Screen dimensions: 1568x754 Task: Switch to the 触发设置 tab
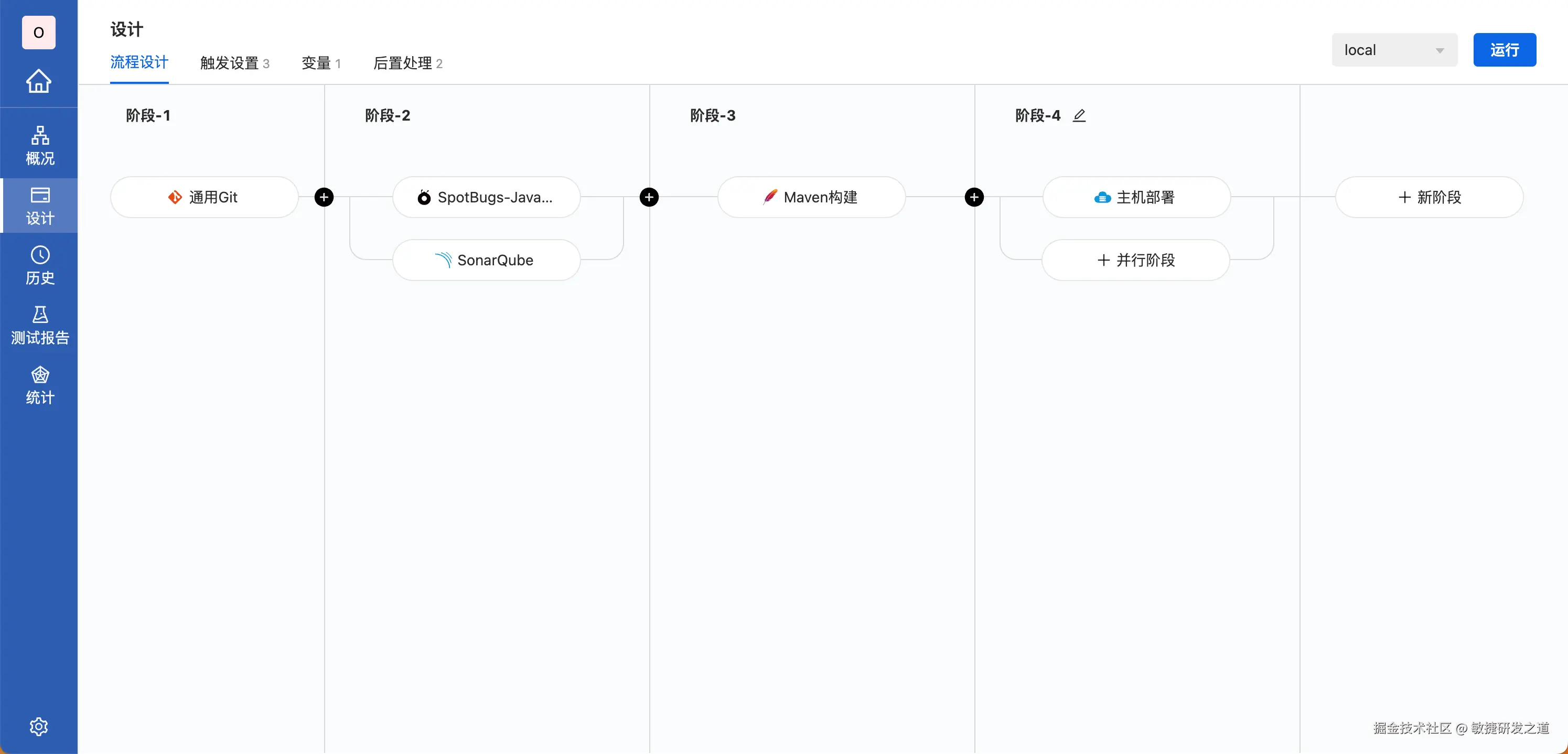click(234, 63)
